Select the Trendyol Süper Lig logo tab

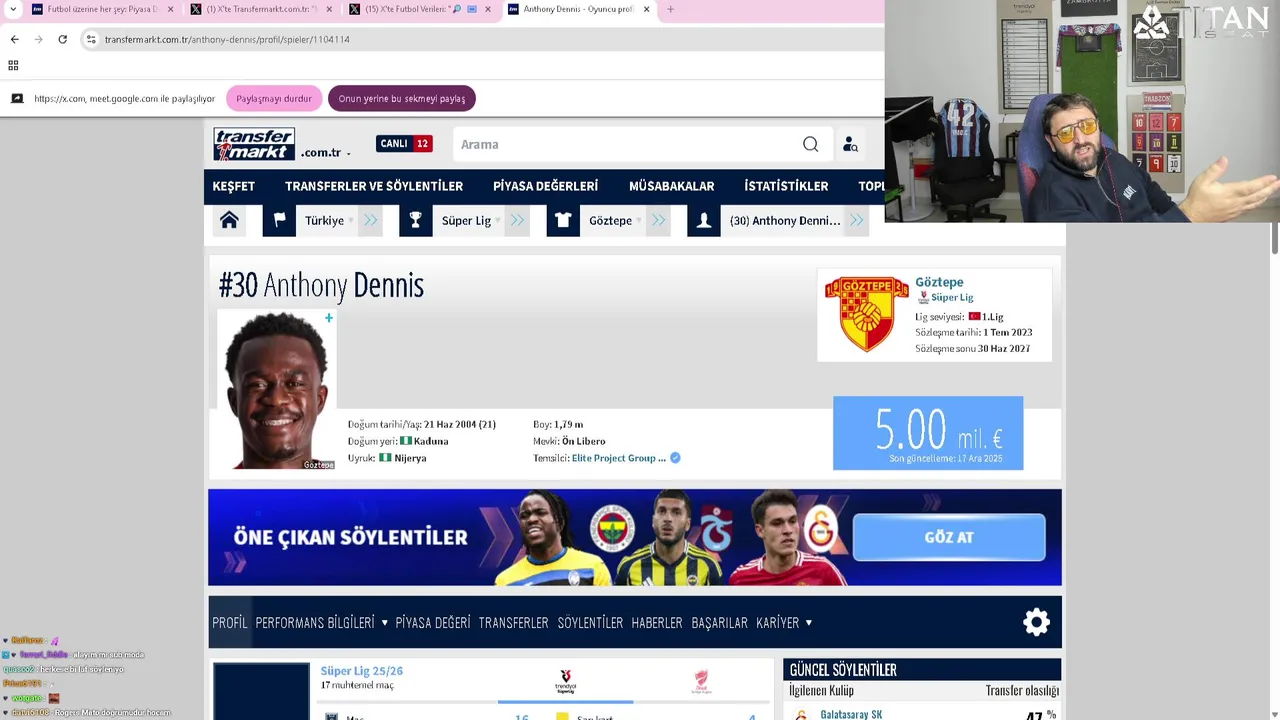click(x=565, y=682)
